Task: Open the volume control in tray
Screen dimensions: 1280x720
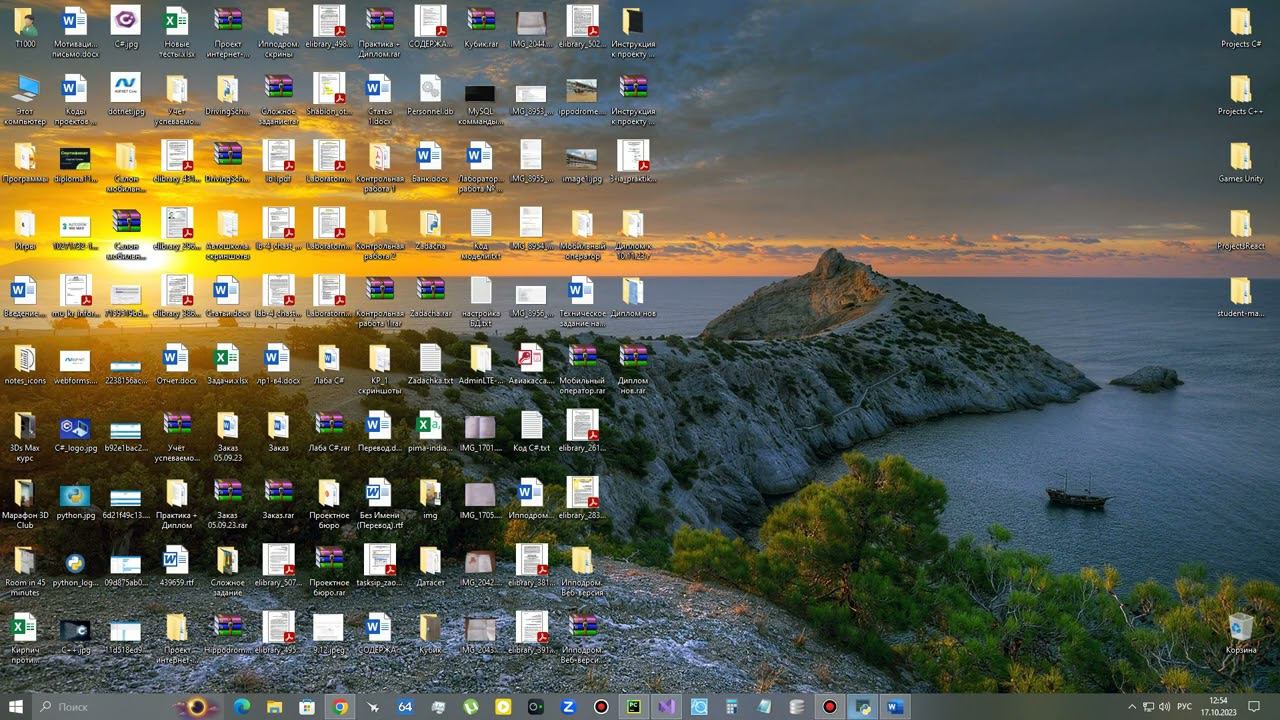Action: click(x=1165, y=707)
